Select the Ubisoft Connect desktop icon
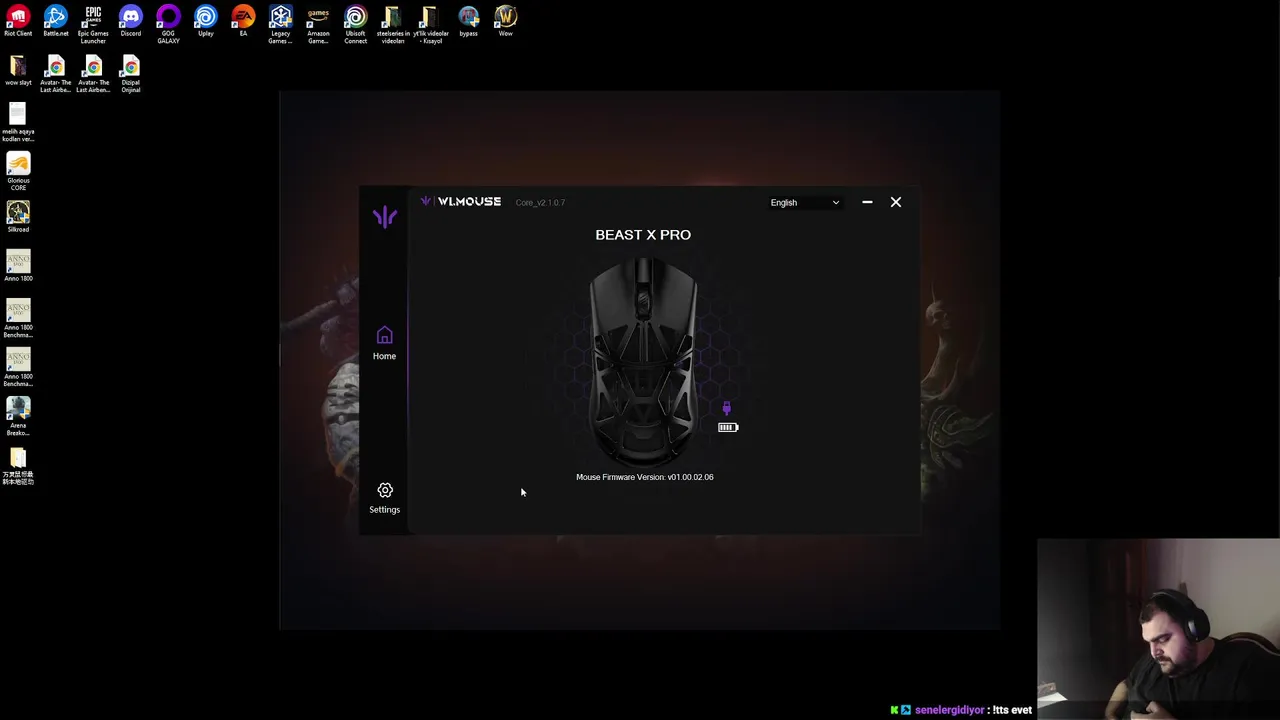 point(356,25)
